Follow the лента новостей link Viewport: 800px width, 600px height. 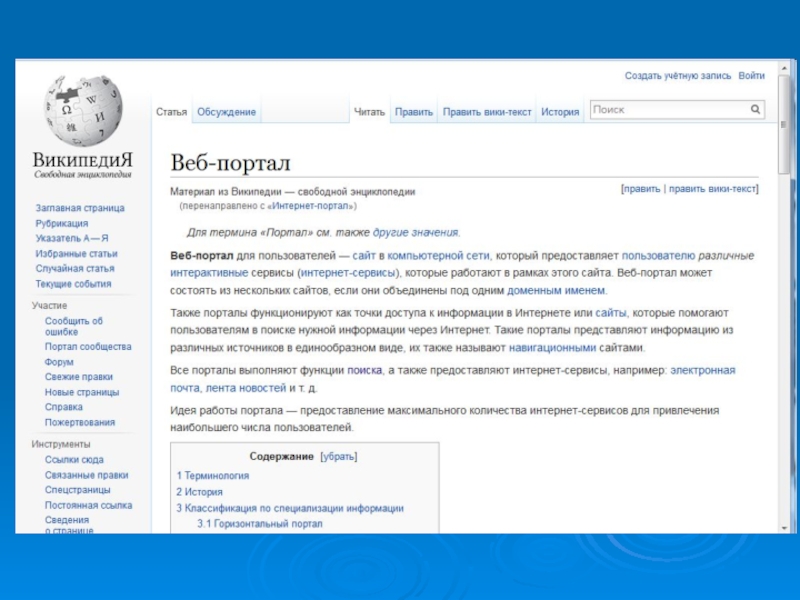coord(245,388)
